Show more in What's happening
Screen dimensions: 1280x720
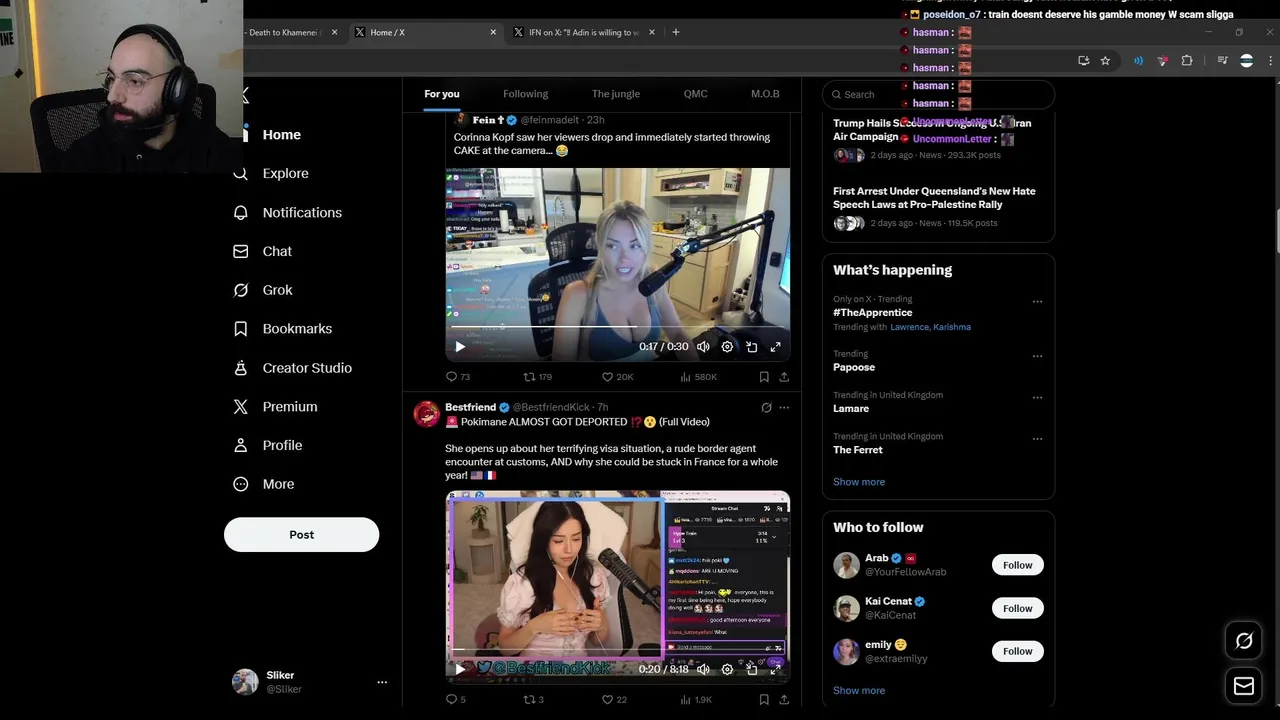(x=859, y=482)
